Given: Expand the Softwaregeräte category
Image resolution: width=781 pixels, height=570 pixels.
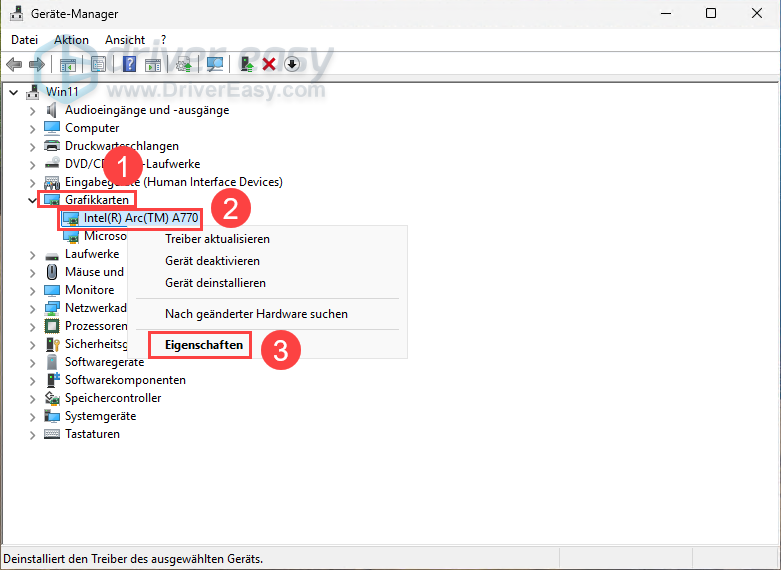Looking at the screenshot, I should click(32, 363).
